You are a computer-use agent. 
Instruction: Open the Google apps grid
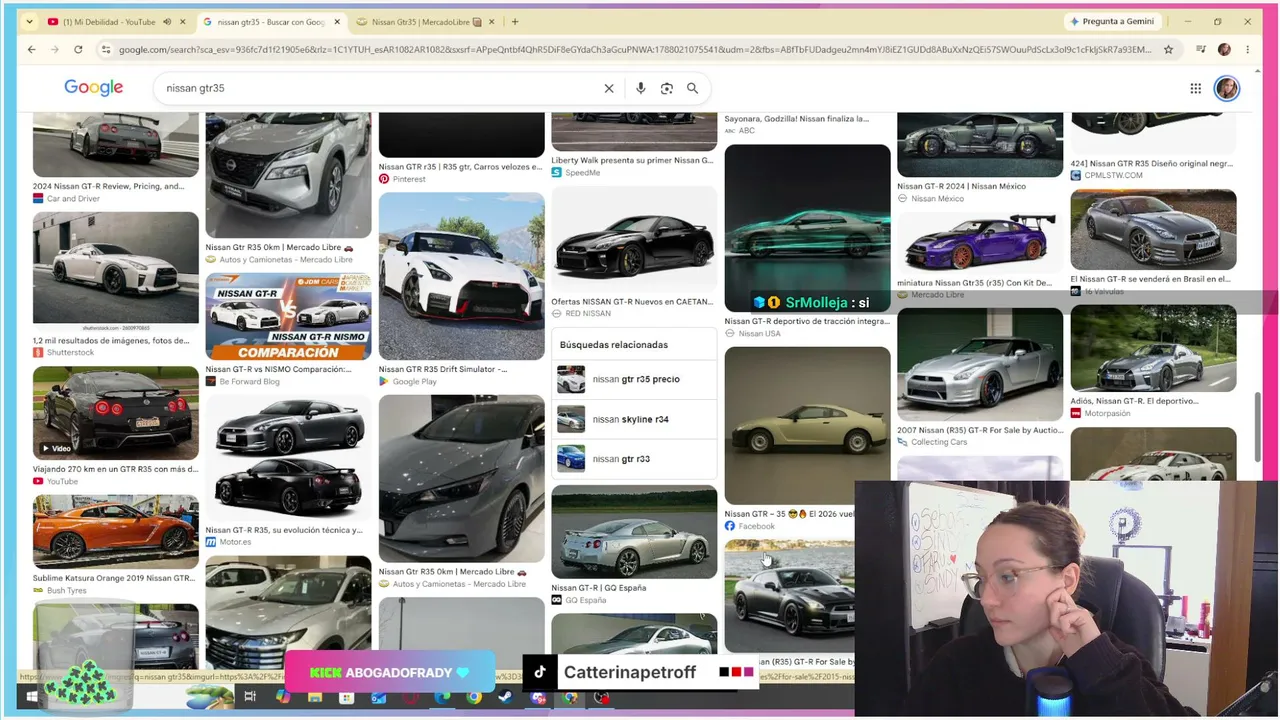coord(1195,88)
